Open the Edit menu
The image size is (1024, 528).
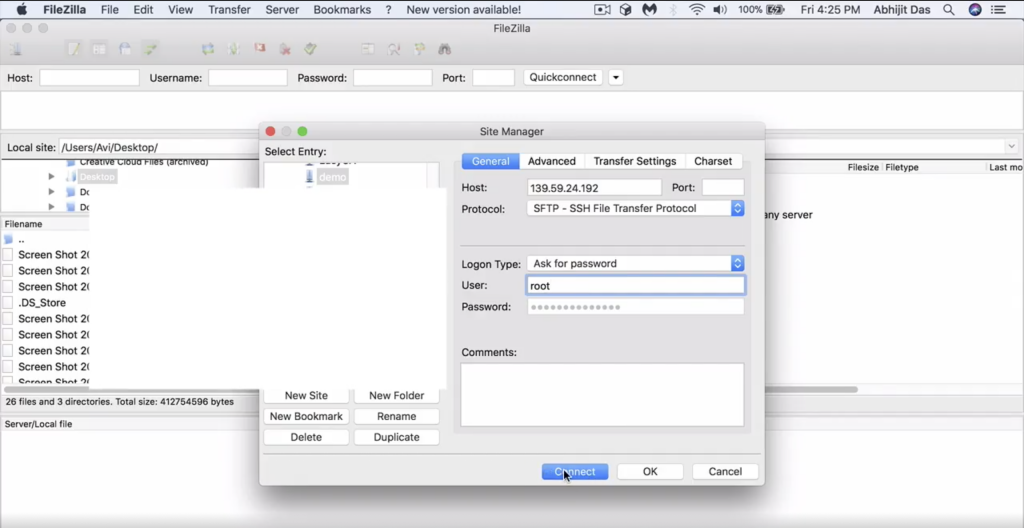tap(143, 10)
